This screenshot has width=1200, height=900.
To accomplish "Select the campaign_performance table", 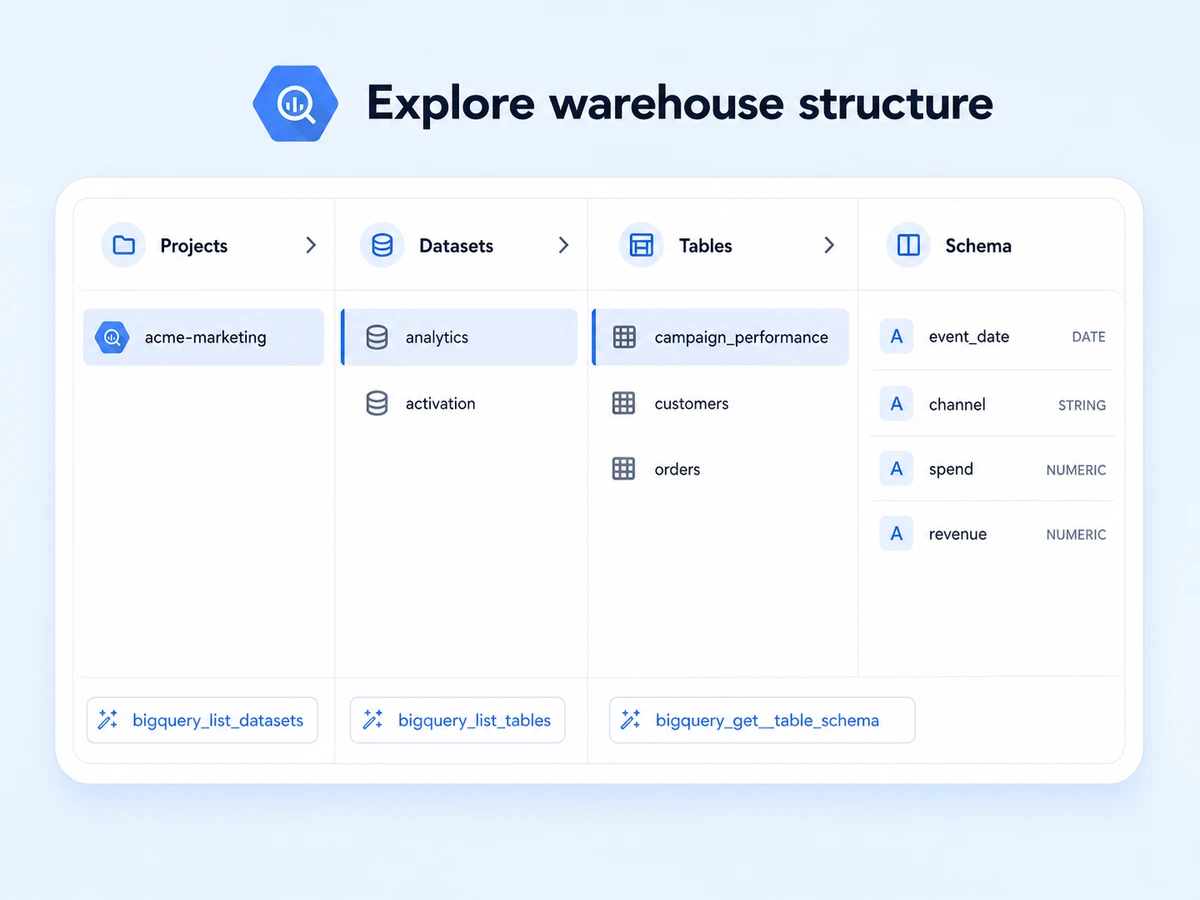I will tap(720, 337).
